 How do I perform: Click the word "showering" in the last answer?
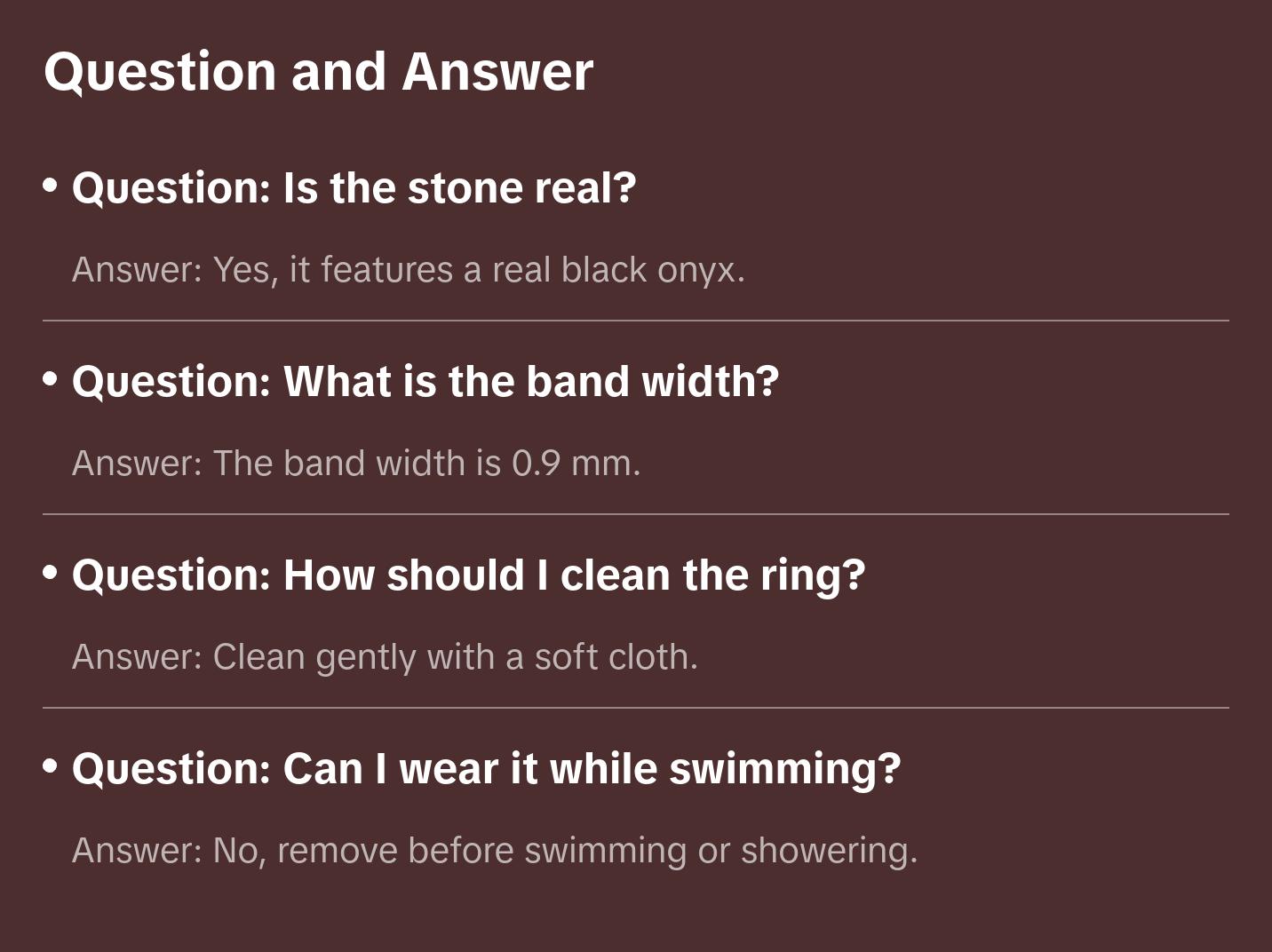pos(827,851)
